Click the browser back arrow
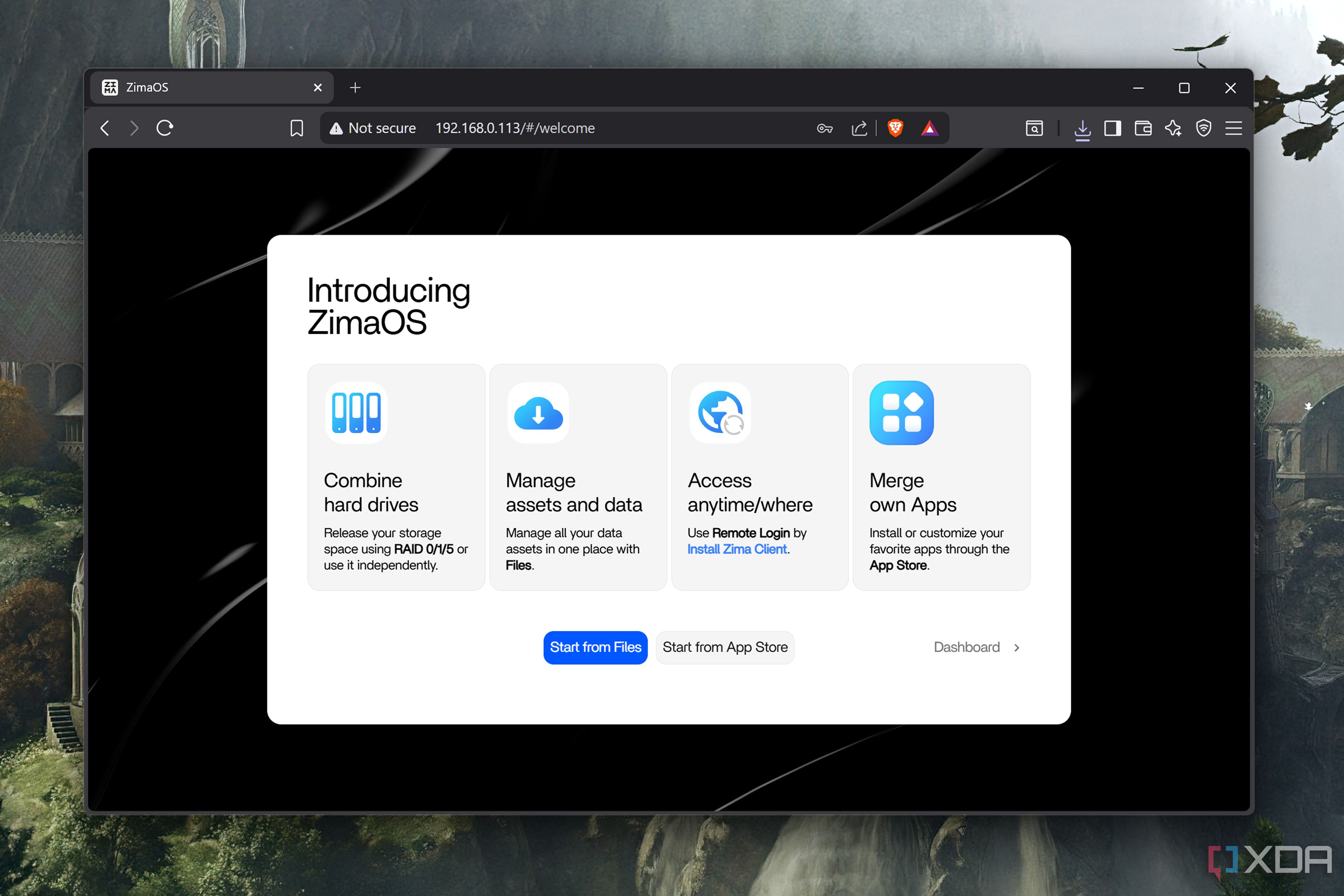This screenshot has width=1344, height=896. [x=105, y=128]
